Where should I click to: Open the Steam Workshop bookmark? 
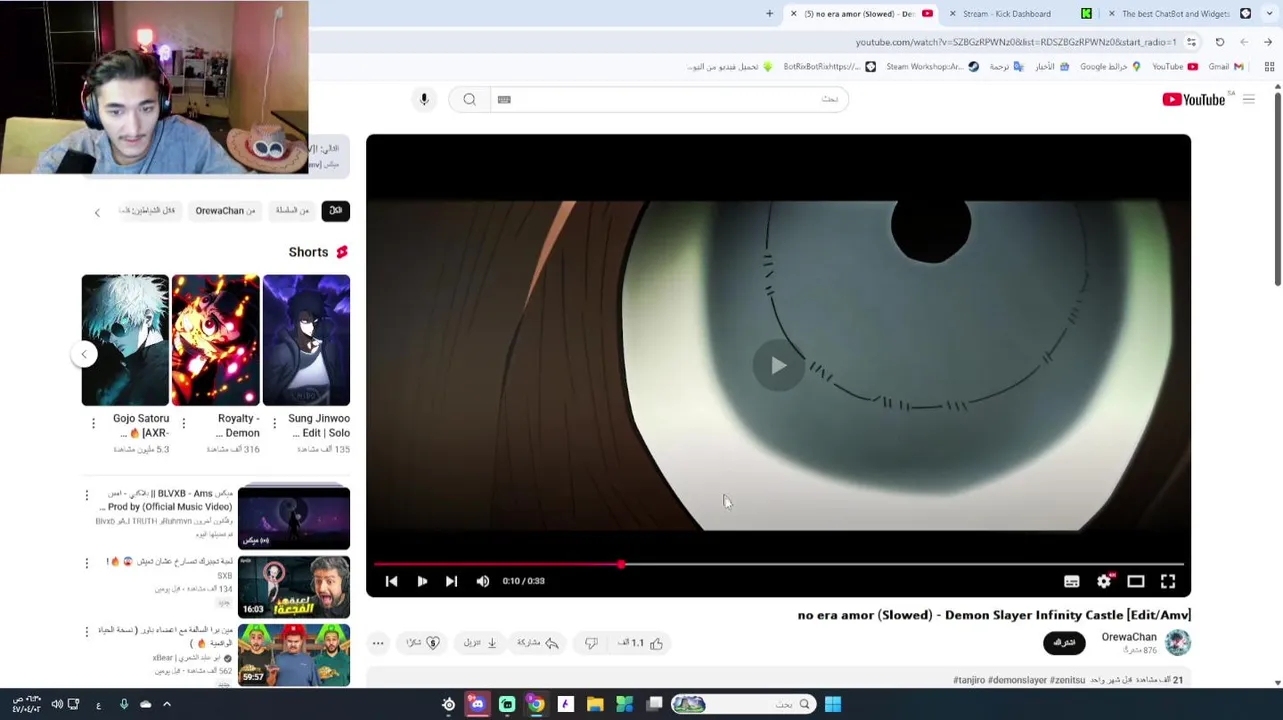tap(933, 67)
